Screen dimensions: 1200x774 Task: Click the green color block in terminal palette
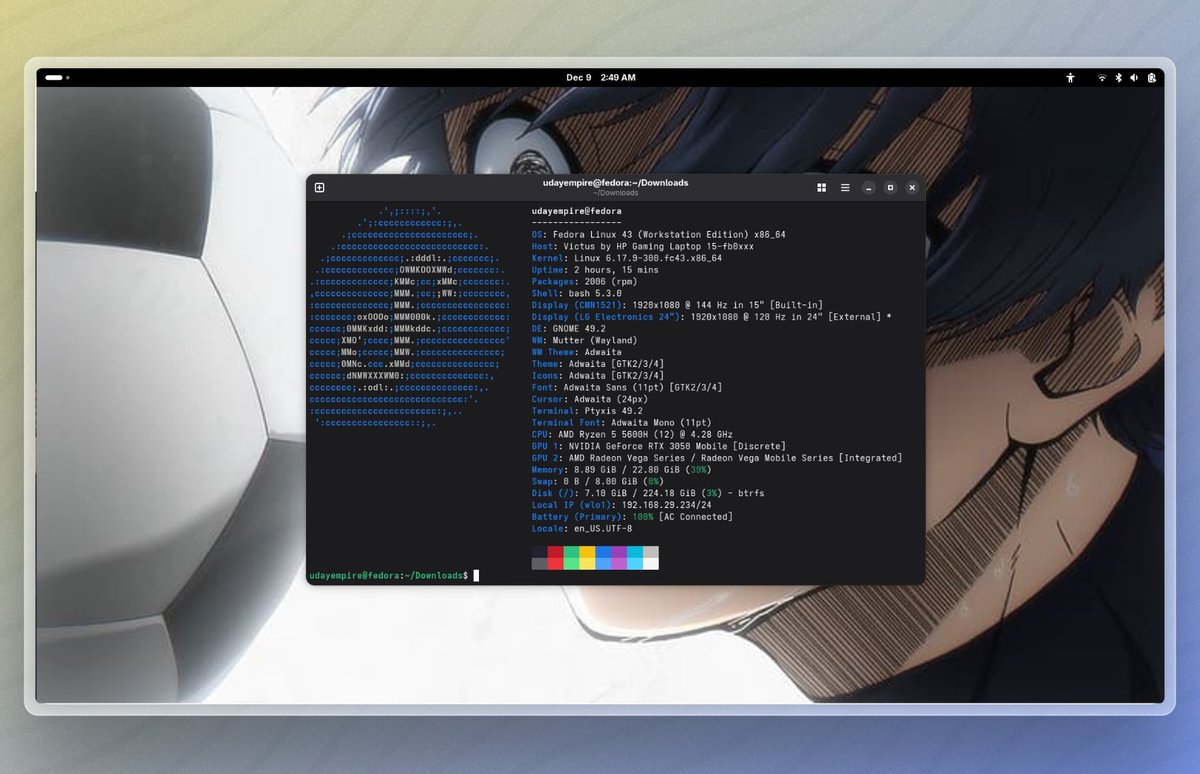[x=571, y=558]
